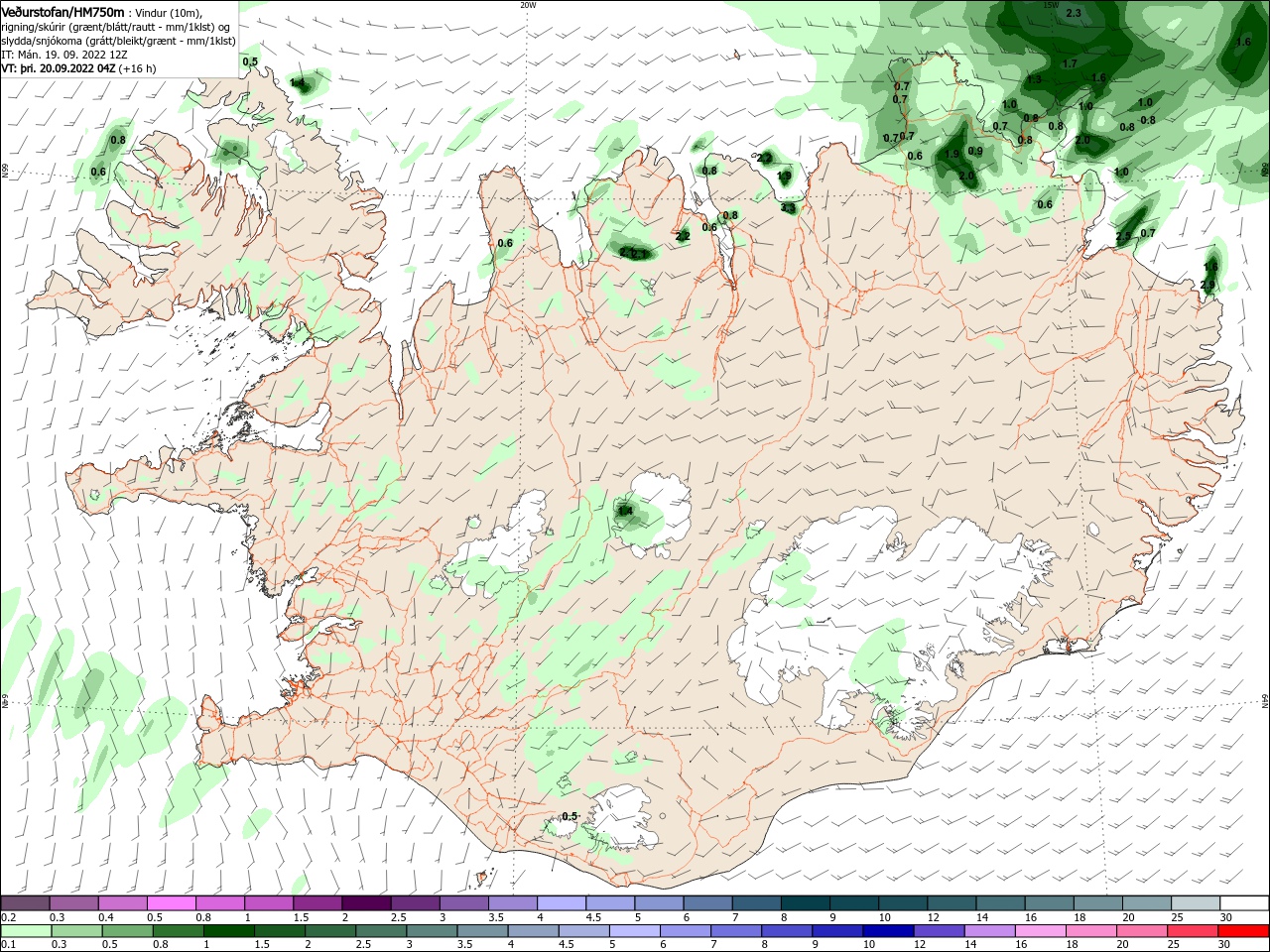Screen dimensions: 1270x952
Task: Pick the light pink 16 swatch in the bottom legend row
Action: click(x=1040, y=931)
